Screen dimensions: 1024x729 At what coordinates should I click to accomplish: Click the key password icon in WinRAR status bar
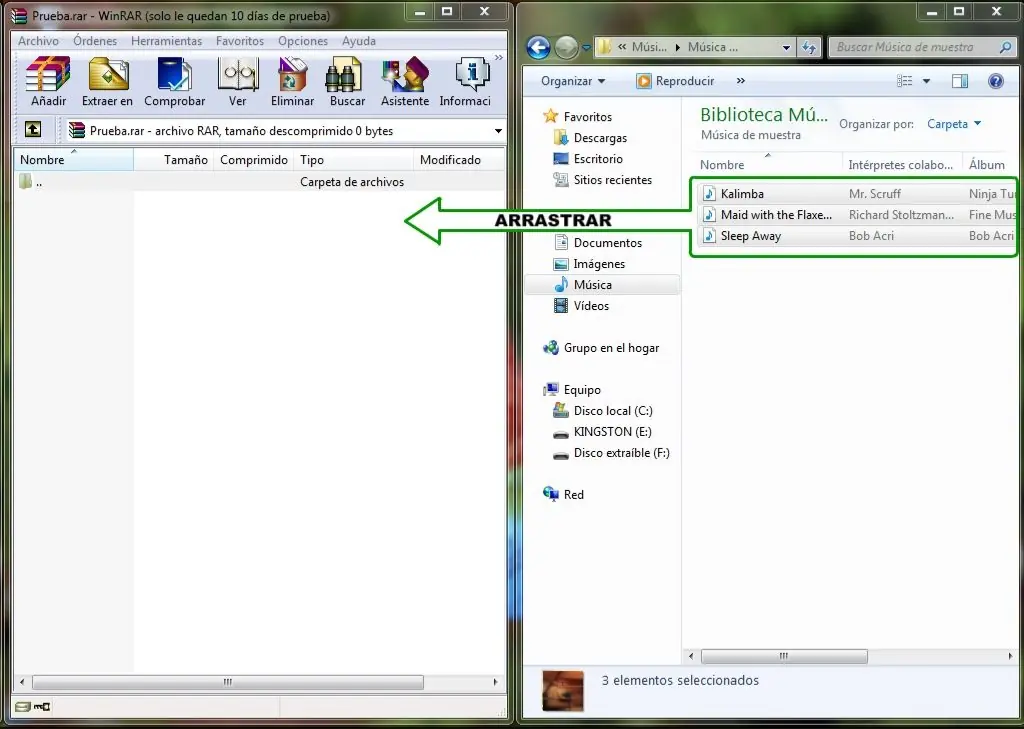(42, 706)
